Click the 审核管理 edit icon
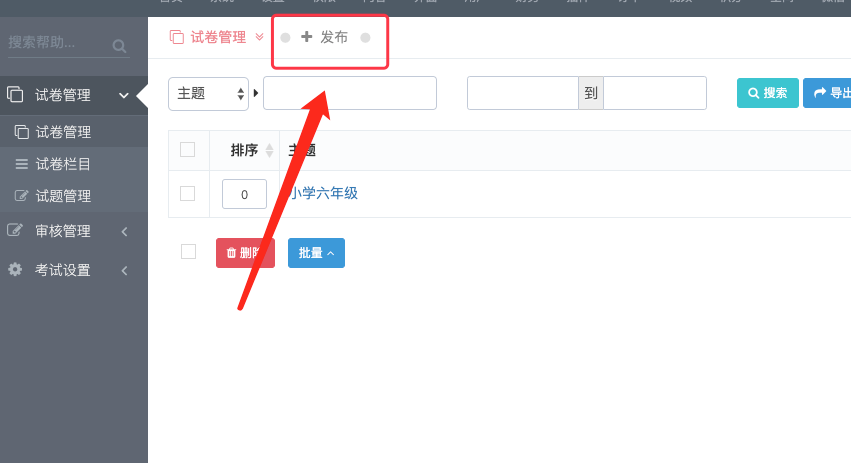The height and width of the screenshot is (463, 851). [15, 230]
